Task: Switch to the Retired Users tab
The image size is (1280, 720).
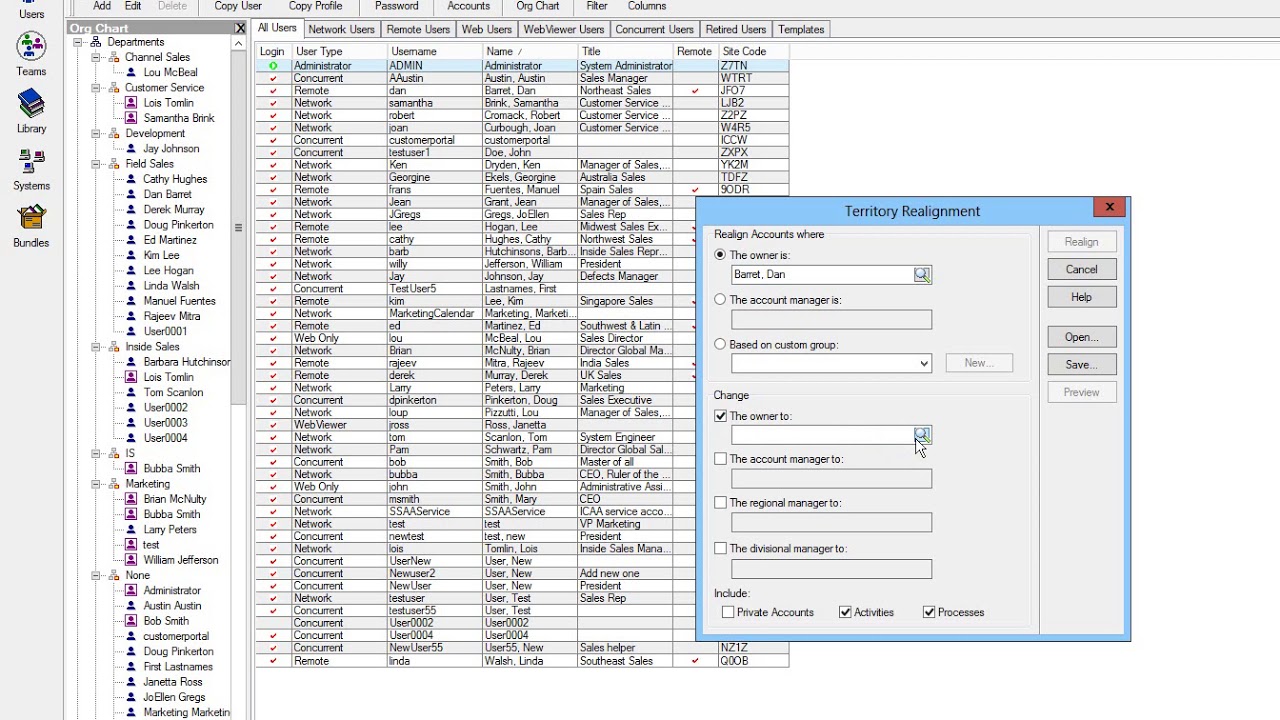Action: tap(735, 30)
